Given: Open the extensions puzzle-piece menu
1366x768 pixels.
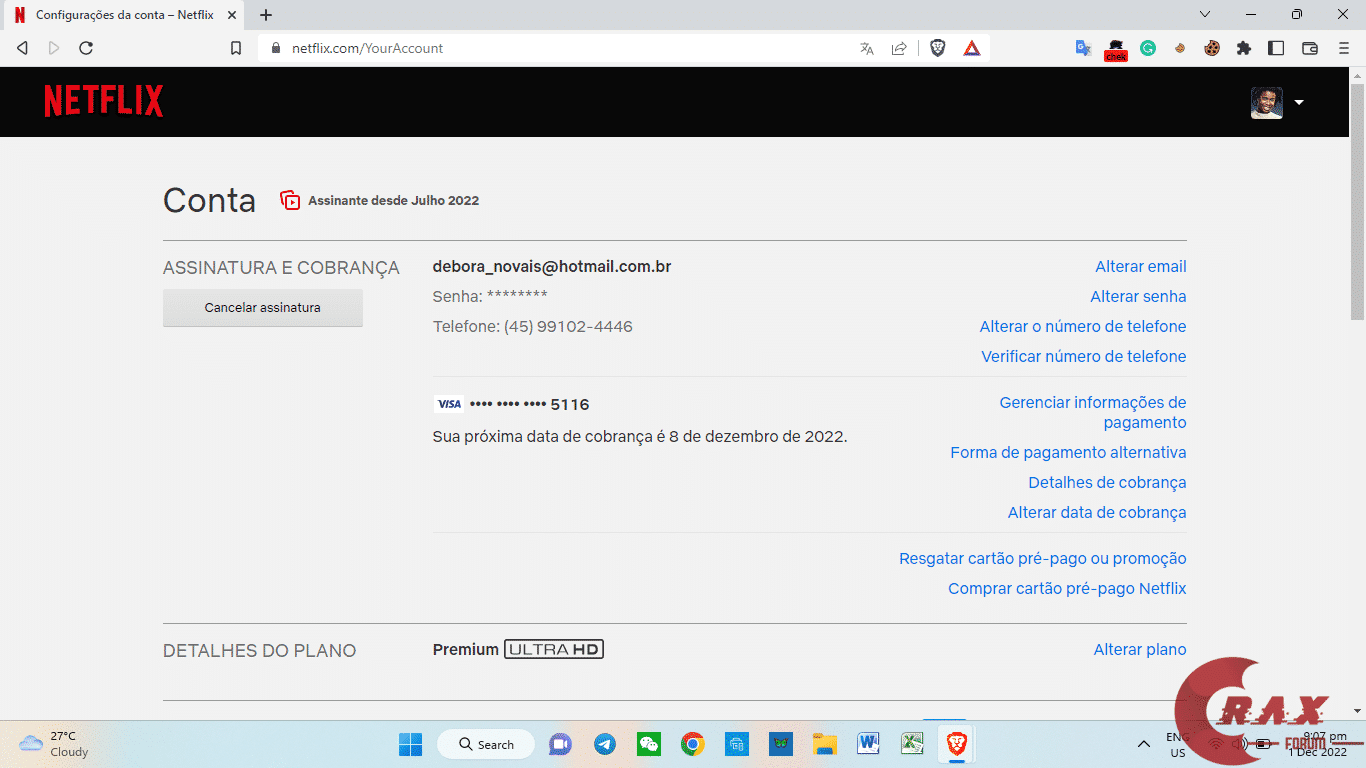Looking at the screenshot, I should tap(1244, 48).
